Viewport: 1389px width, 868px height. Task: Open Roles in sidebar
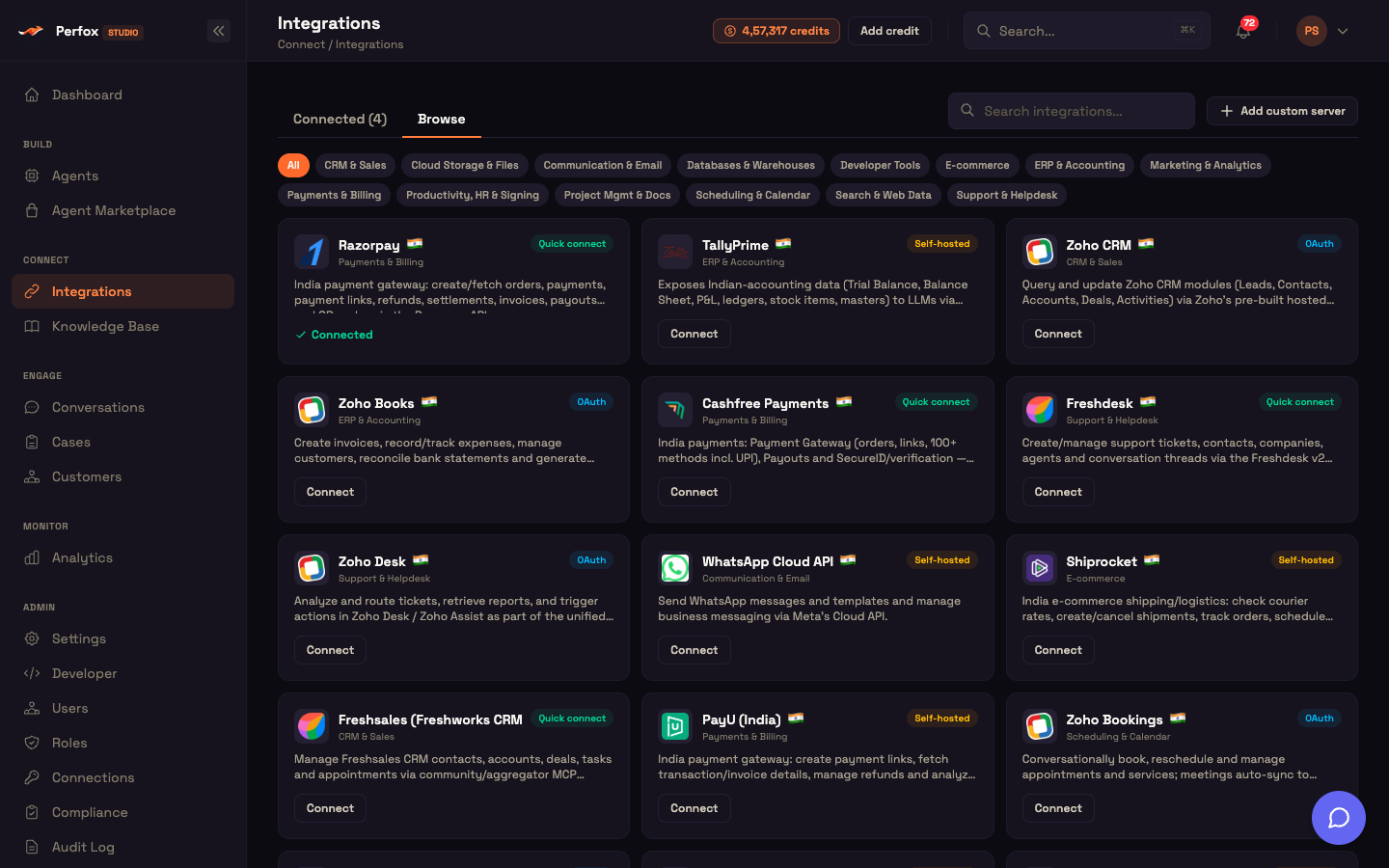click(x=123, y=743)
